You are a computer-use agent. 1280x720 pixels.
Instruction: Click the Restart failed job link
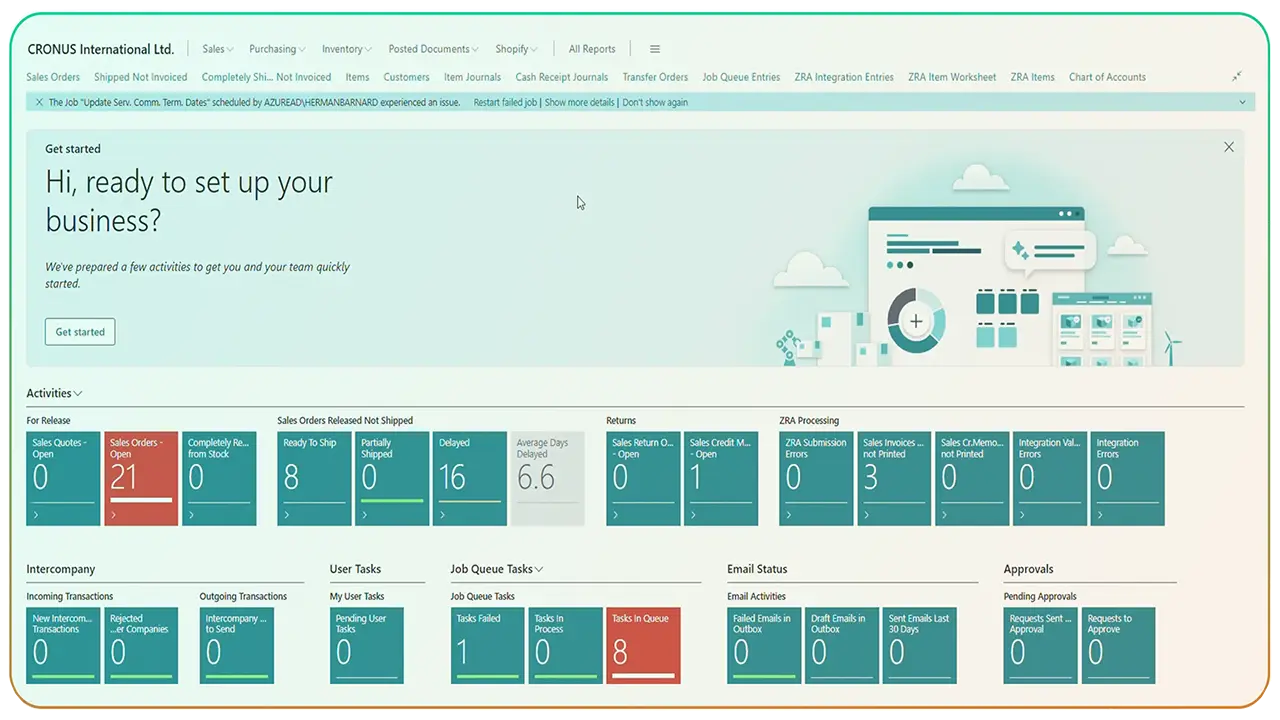coord(505,102)
